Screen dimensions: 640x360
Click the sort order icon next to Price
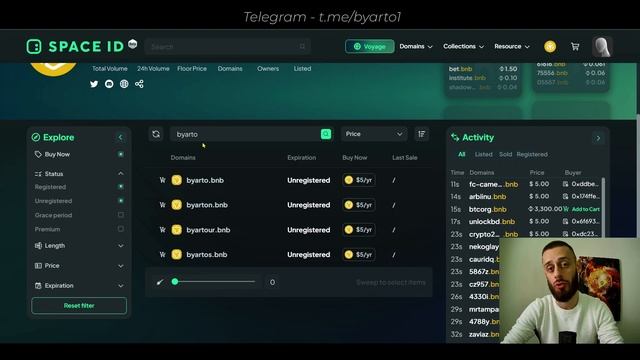(422, 134)
